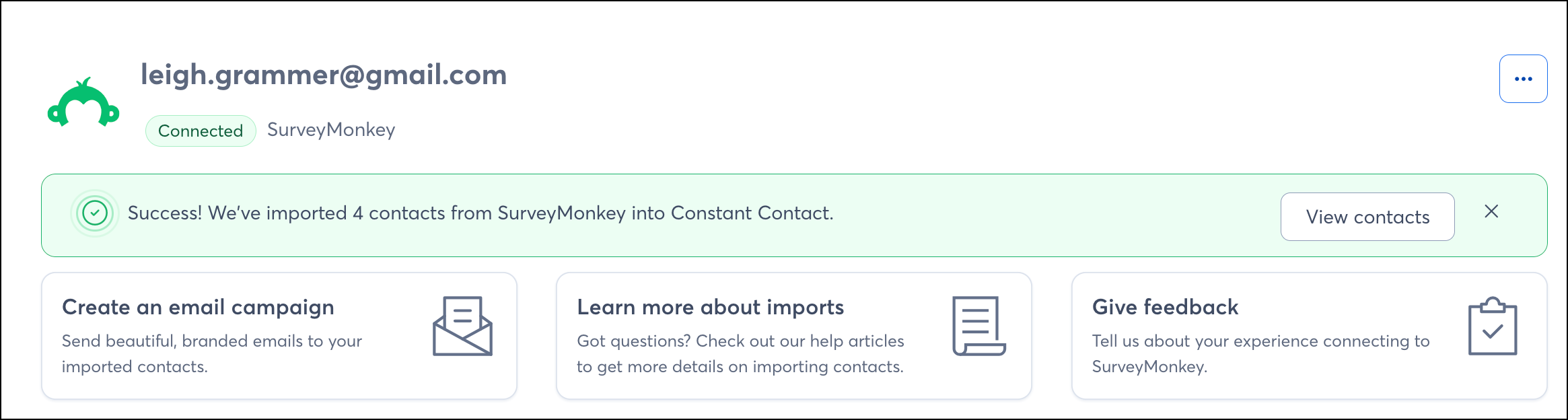This screenshot has width=1568, height=420.
Task: Click the leigh.grammer@gmail.com account heading
Action: pyautogui.click(x=324, y=75)
